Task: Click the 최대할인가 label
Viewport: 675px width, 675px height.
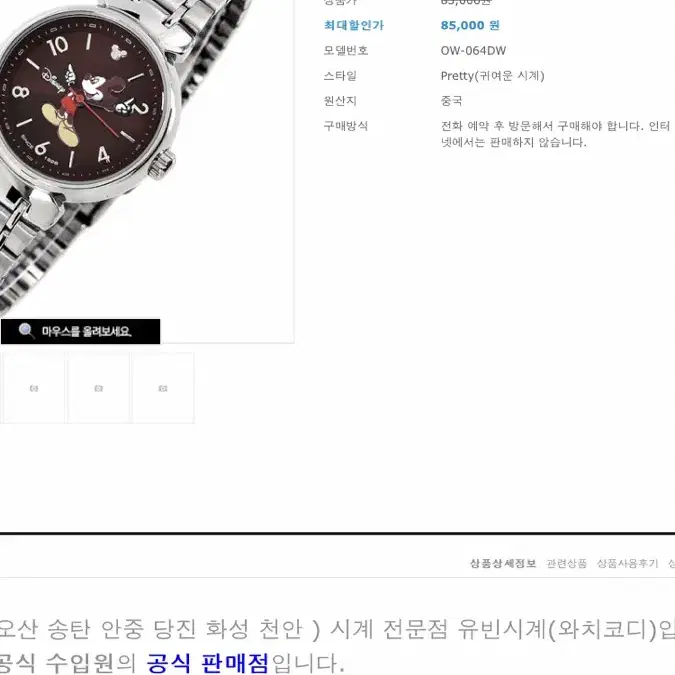Action: [353, 25]
